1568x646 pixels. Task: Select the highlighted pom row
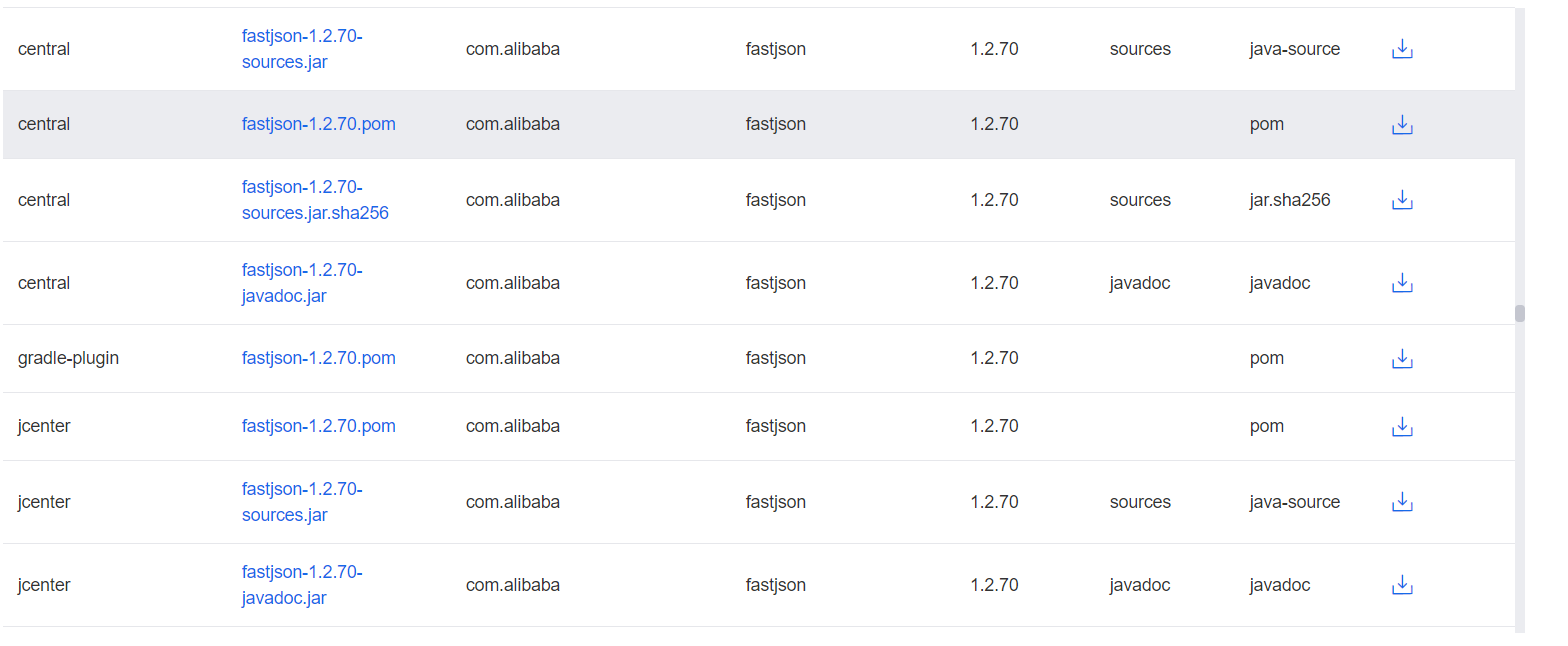pos(700,124)
